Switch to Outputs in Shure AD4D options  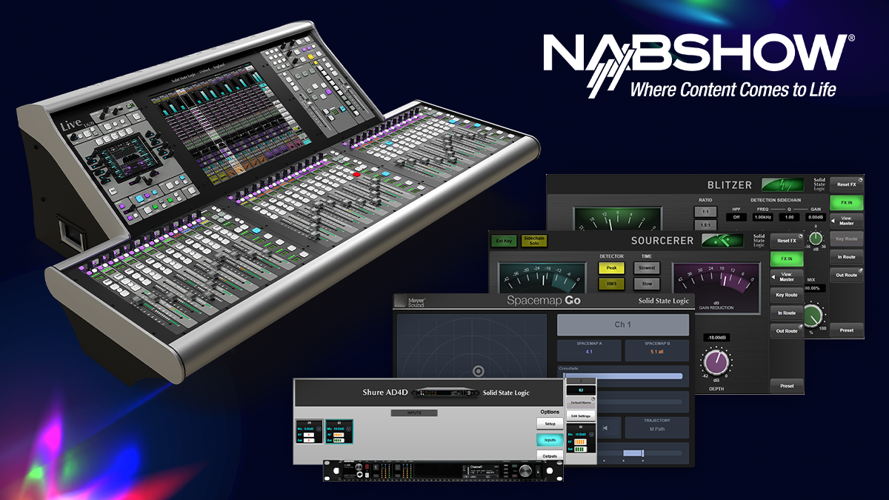(550, 456)
